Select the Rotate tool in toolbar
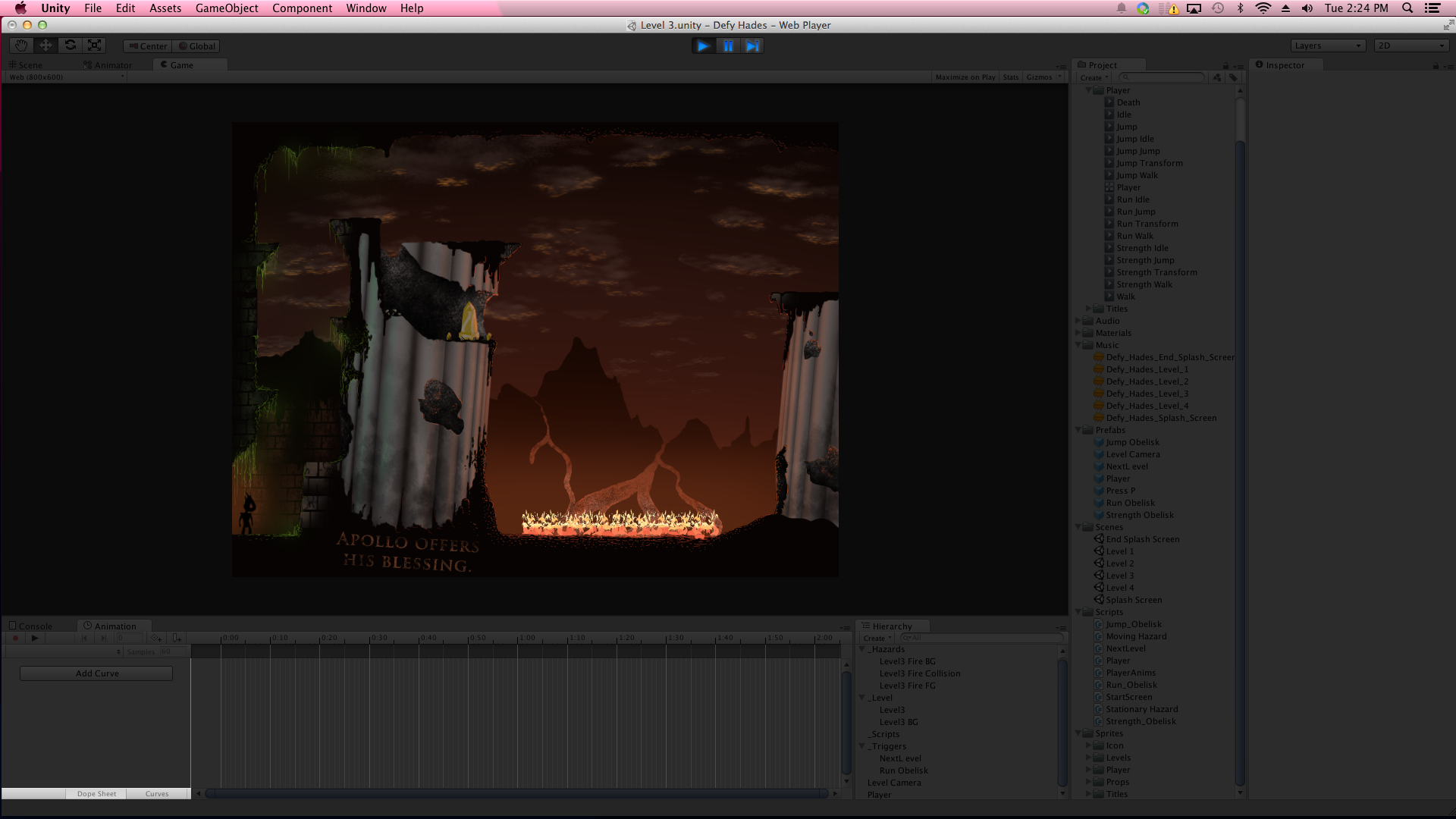 (70, 45)
